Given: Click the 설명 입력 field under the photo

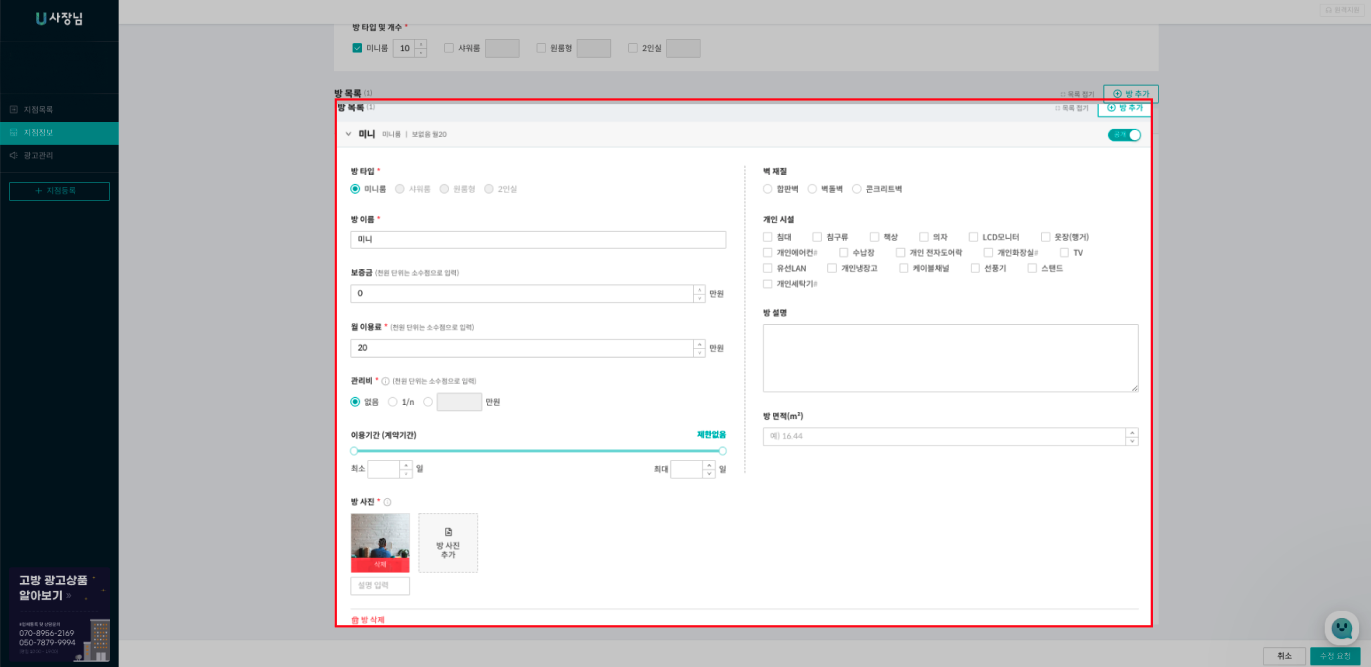Looking at the screenshot, I should click(380, 586).
